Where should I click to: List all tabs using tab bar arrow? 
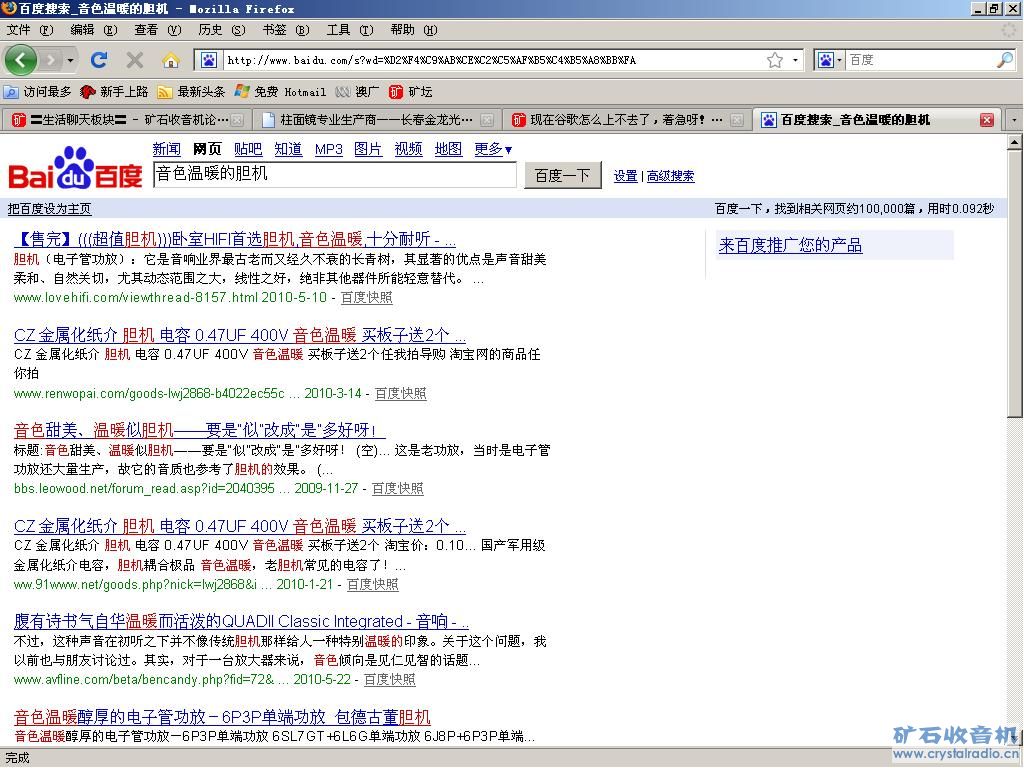tap(1013, 120)
